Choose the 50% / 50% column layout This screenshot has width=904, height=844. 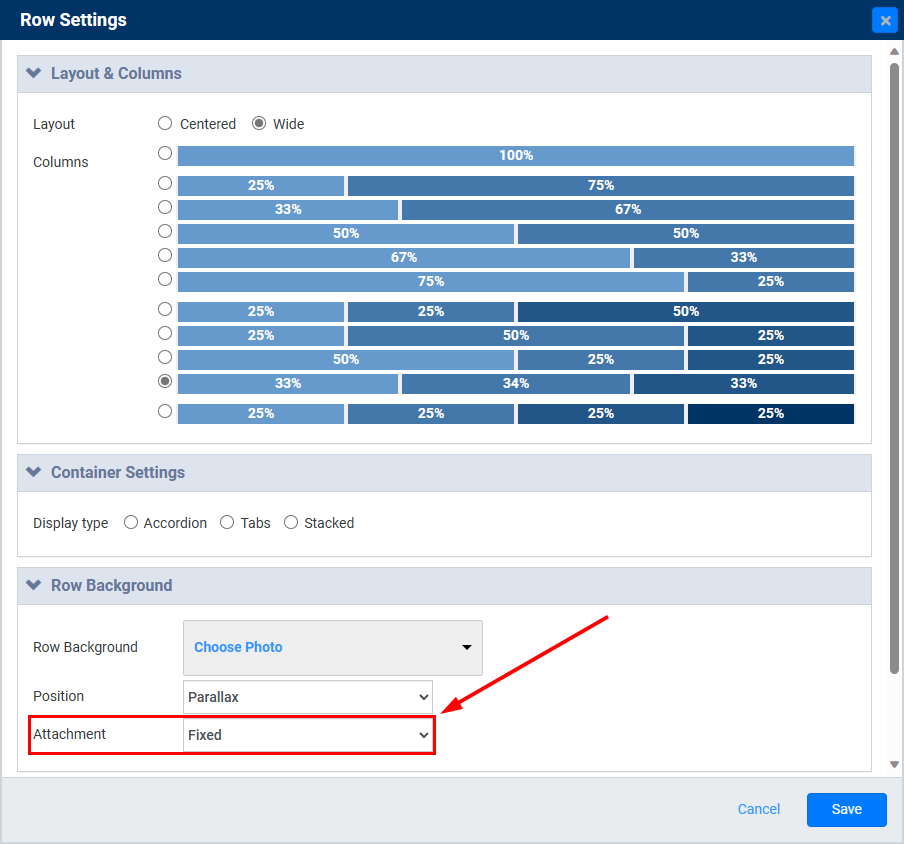click(165, 231)
